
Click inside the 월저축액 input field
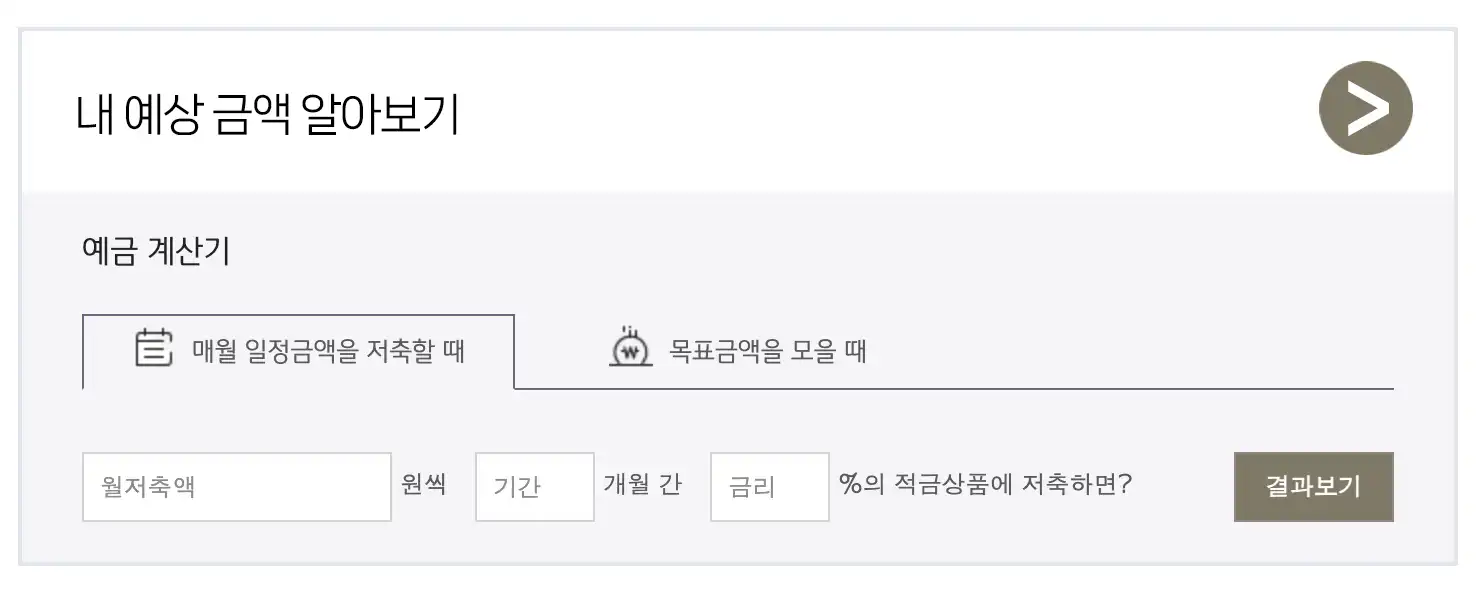click(x=236, y=487)
